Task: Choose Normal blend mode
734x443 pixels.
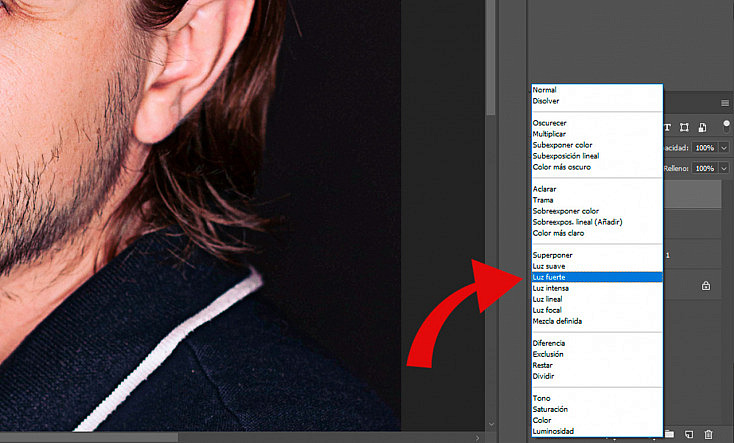Action: click(x=597, y=90)
